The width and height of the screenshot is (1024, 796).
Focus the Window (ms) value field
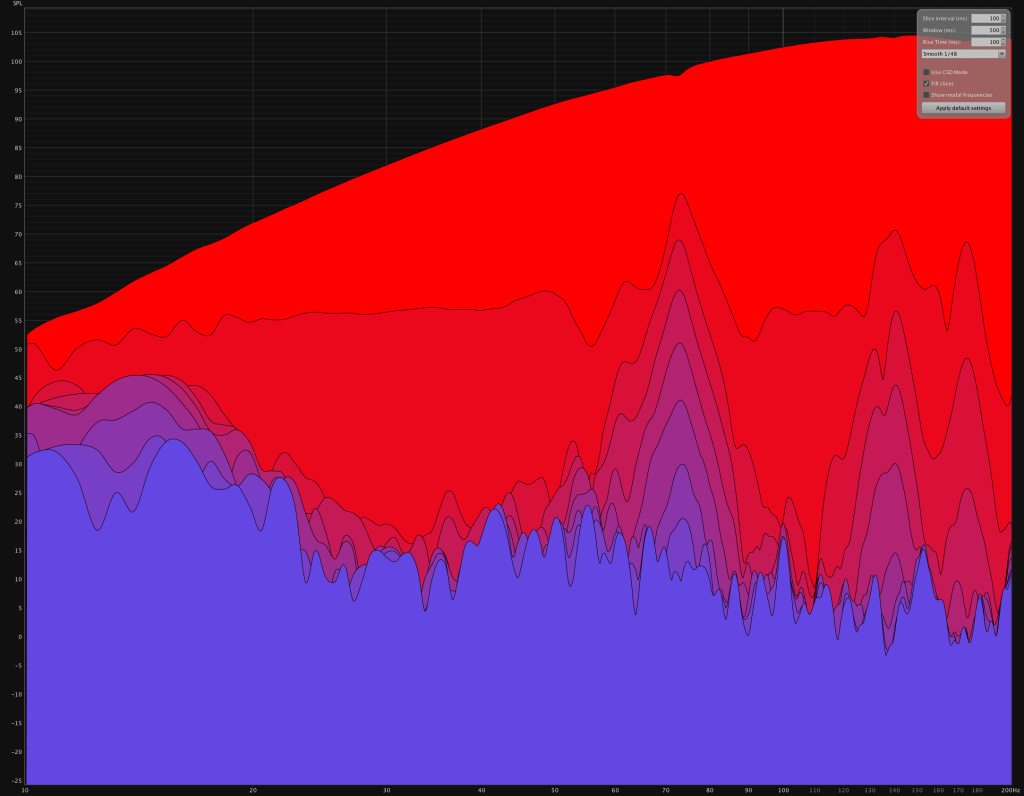985,30
